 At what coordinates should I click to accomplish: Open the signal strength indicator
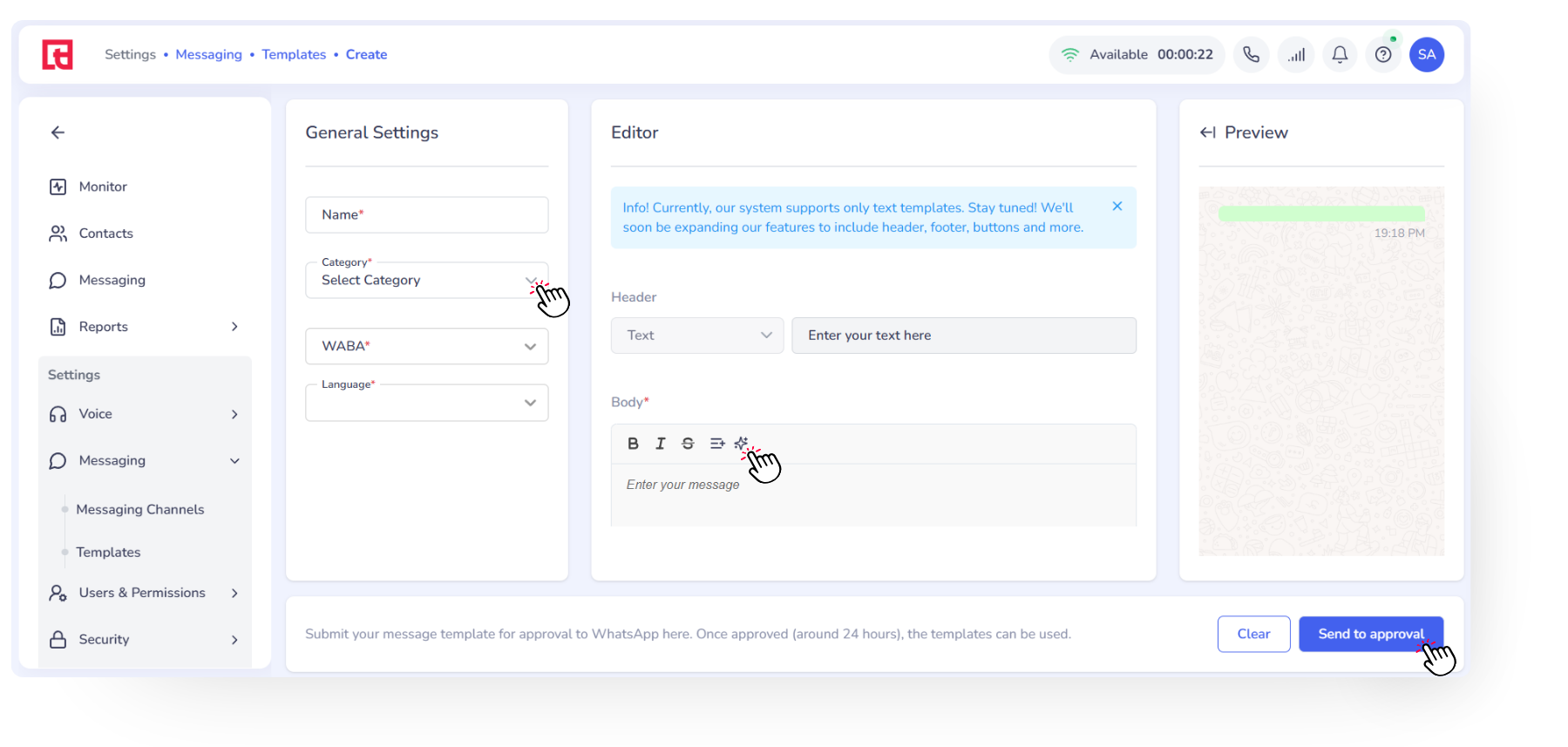(1296, 55)
